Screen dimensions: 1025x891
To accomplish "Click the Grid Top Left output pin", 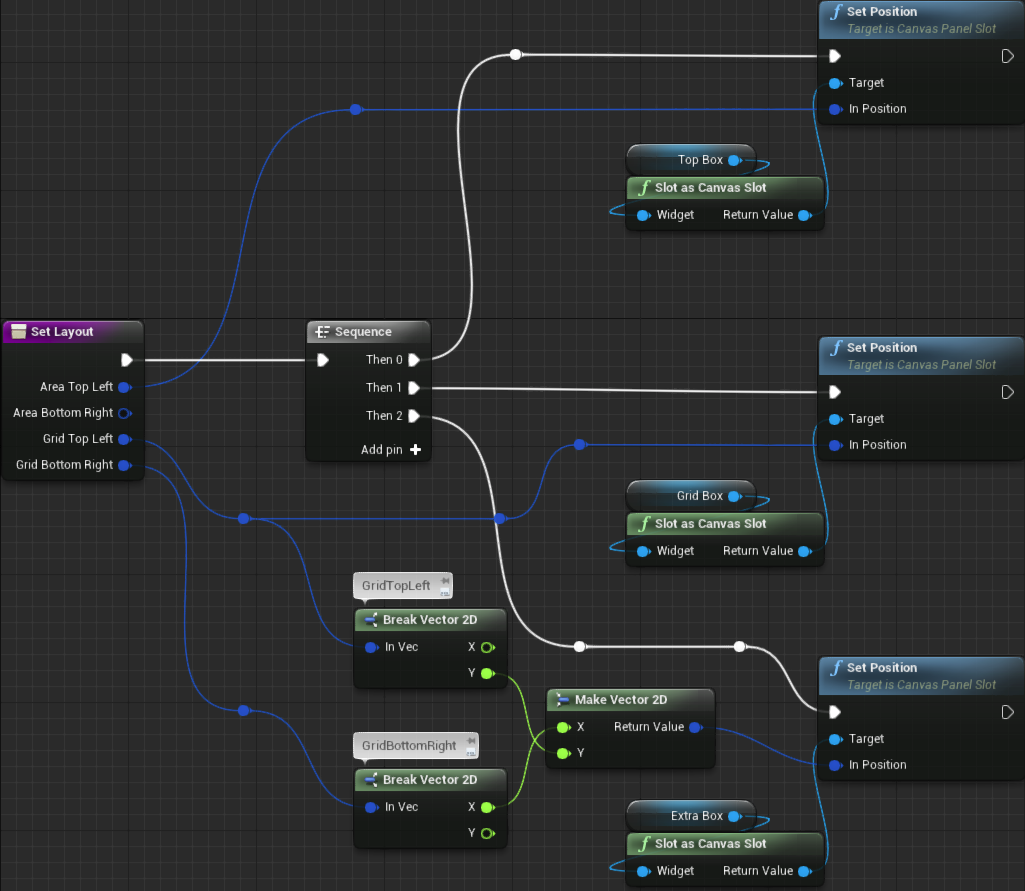I will coord(125,439).
